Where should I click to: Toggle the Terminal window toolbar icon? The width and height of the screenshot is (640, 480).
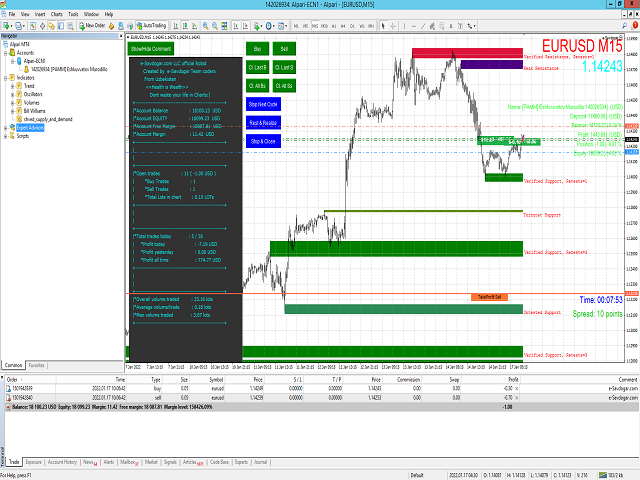61,26
